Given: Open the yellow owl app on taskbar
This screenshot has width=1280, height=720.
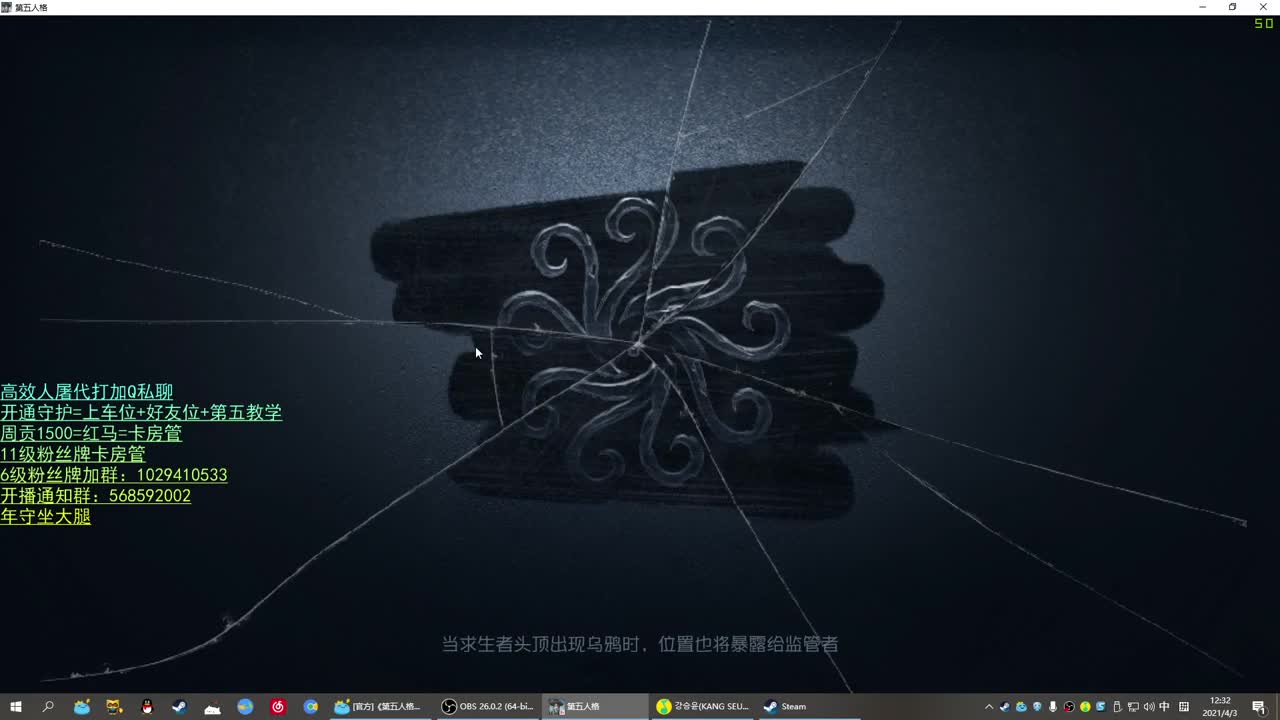Looking at the screenshot, I should coord(115,707).
